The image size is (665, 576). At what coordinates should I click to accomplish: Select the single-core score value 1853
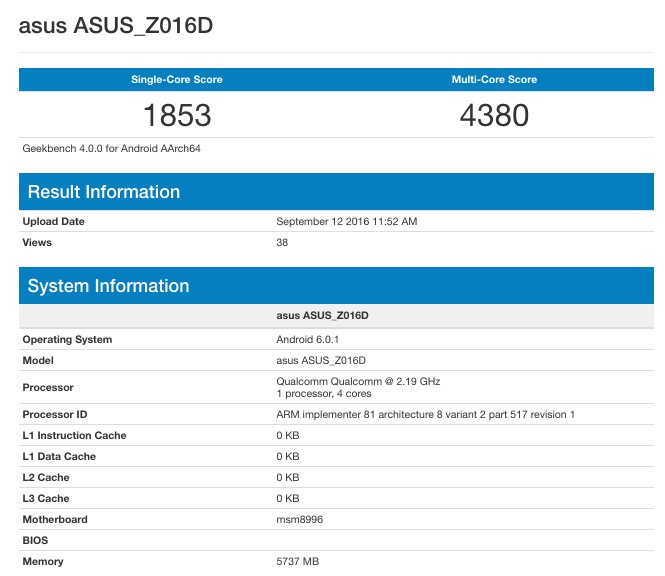click(x=177, y=116)
